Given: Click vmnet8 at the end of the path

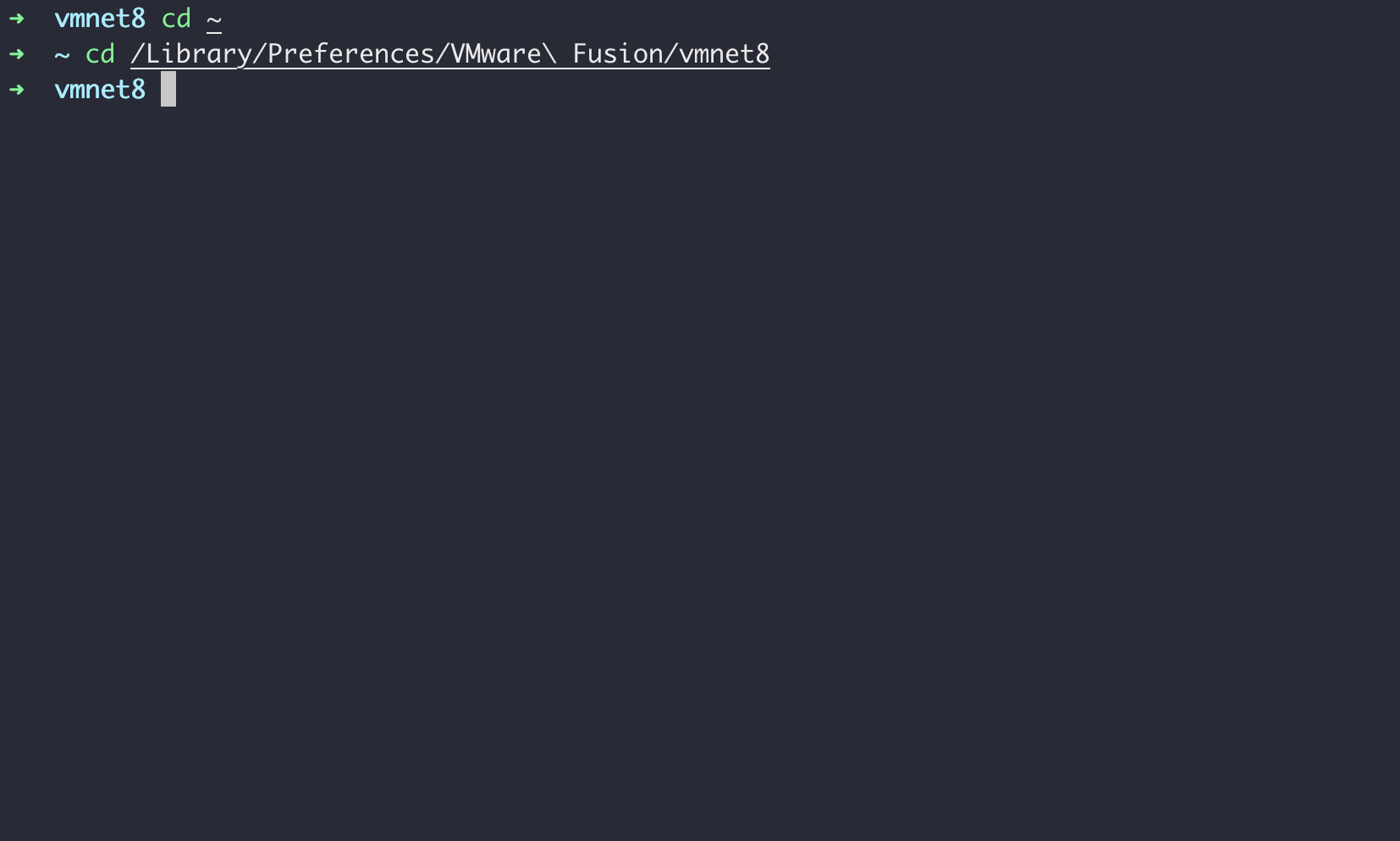Looking at the screenshot, I should point(725,54).
